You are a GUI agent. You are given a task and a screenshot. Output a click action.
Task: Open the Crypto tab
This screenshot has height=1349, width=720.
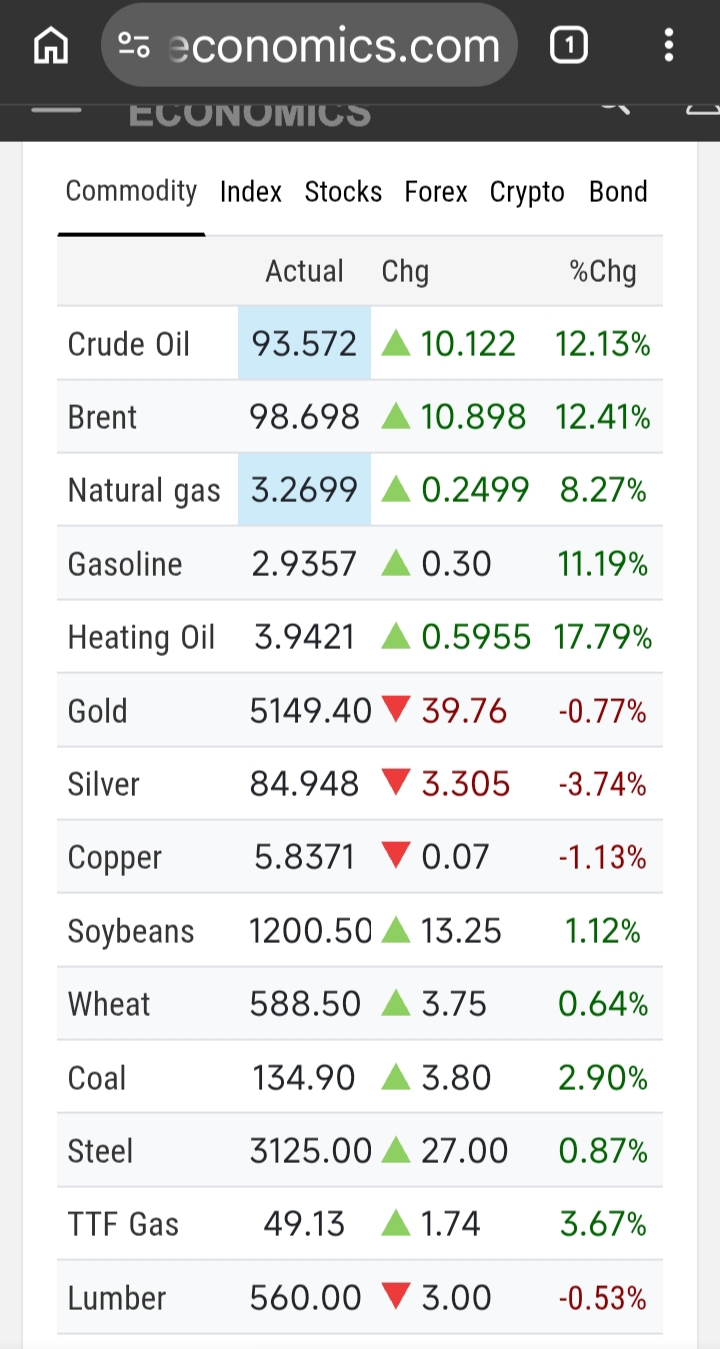click(527, 192)
